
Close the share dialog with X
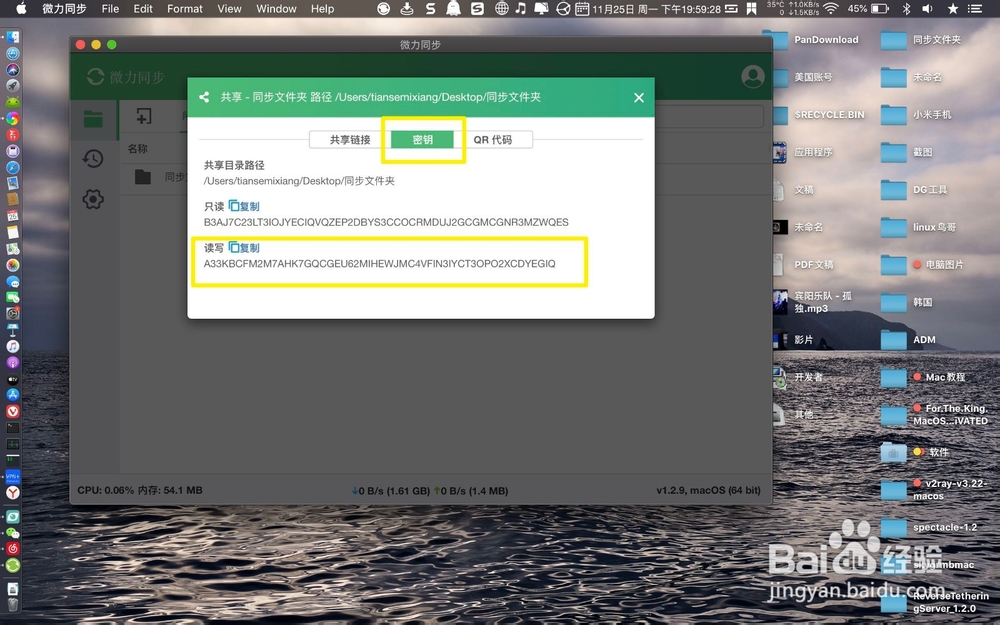point(638,98)
